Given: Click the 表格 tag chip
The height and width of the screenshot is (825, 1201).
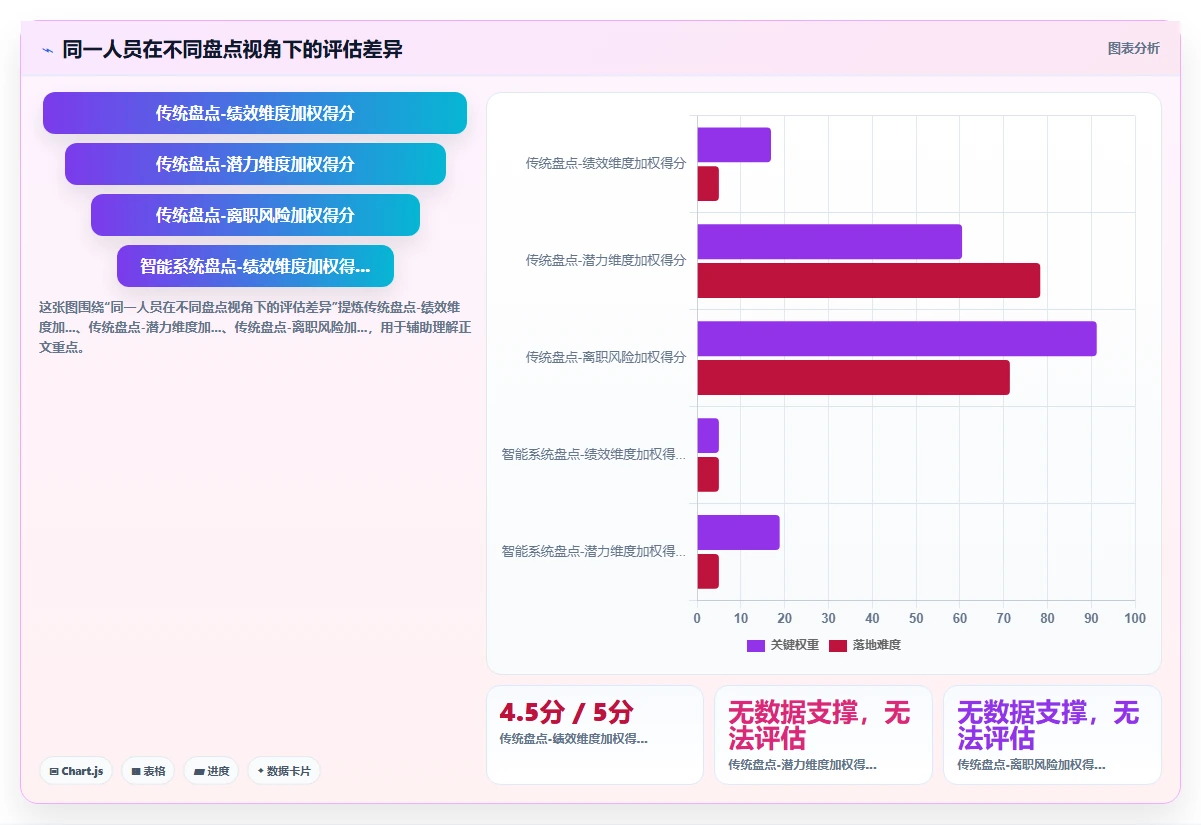Looking at the screenshot, I should (x=148, y=771).
